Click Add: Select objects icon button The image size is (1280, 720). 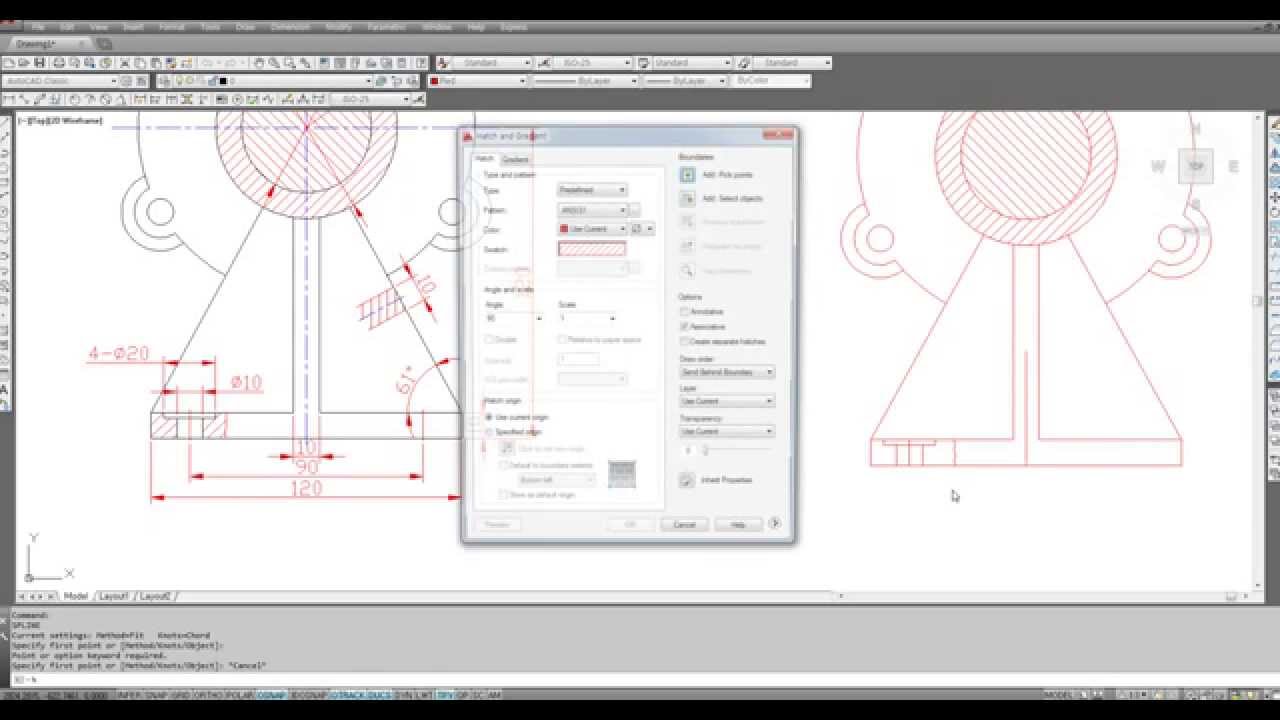[688, 199]
